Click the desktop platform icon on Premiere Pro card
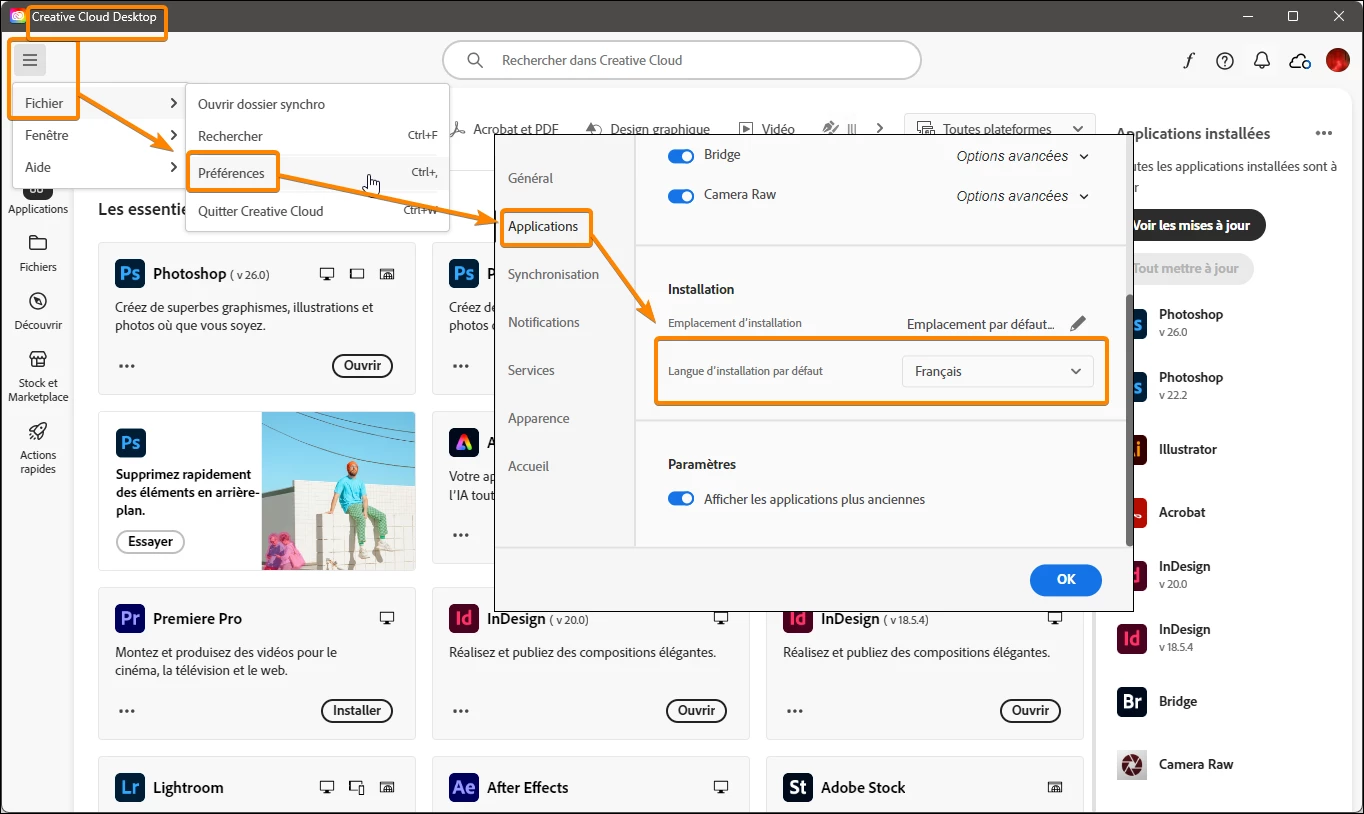This screenshot has height=814, width=1364. 387,619
